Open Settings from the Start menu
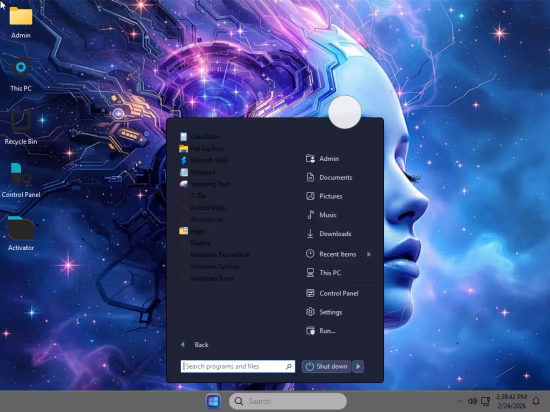This screenshot has height=412, width=550. [324, 312]
